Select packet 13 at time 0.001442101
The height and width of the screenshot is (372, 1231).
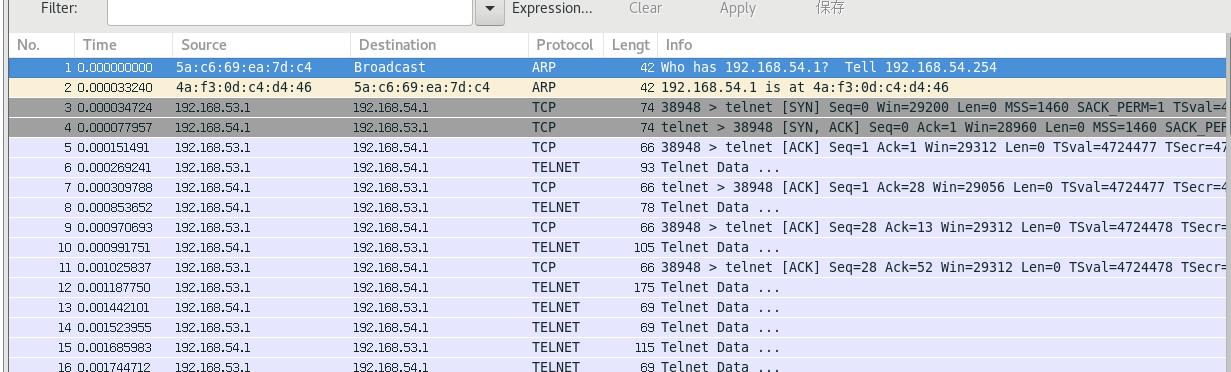[618, 307]
